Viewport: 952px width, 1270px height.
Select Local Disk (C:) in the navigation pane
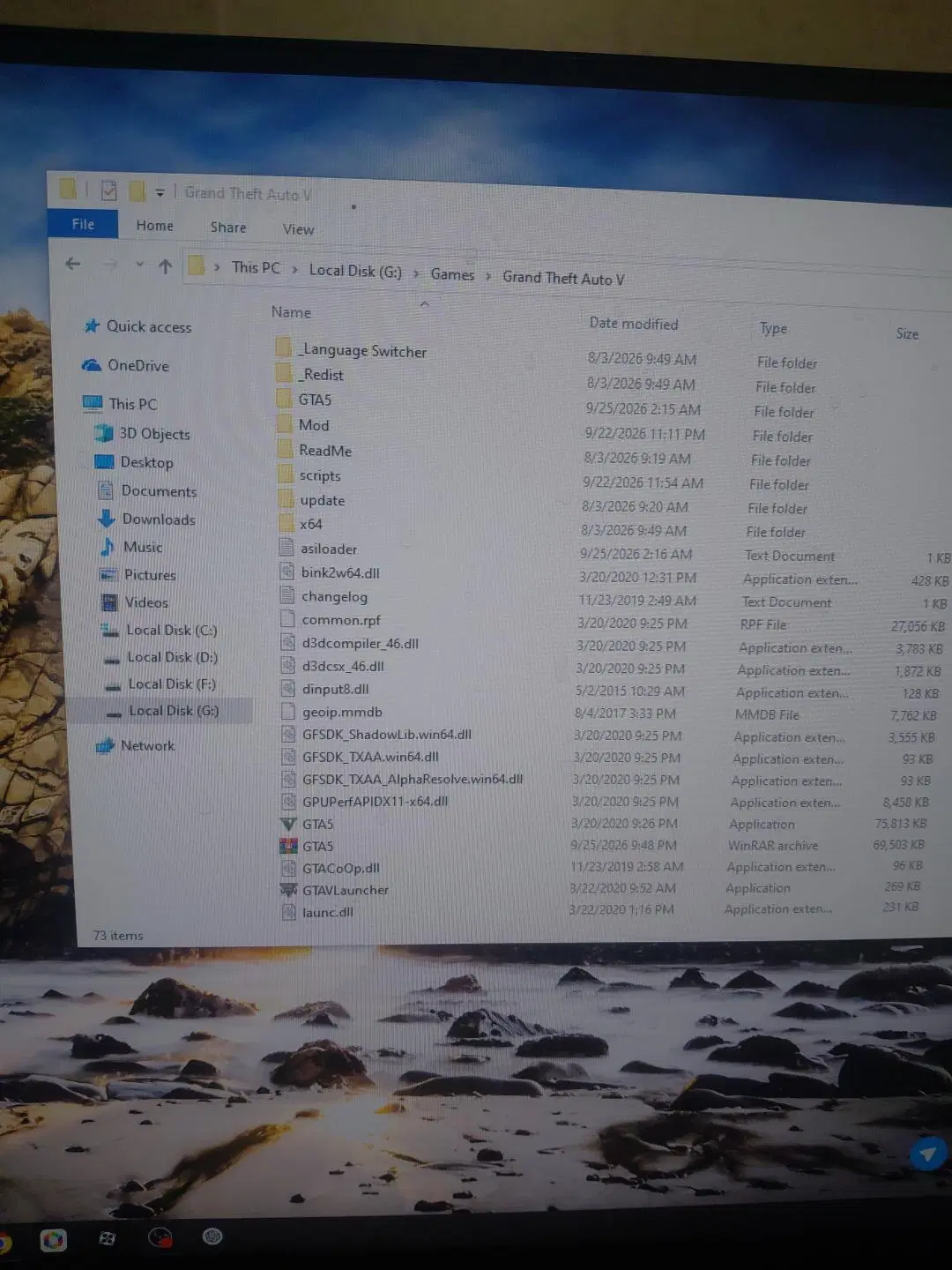tap(171, 630)
